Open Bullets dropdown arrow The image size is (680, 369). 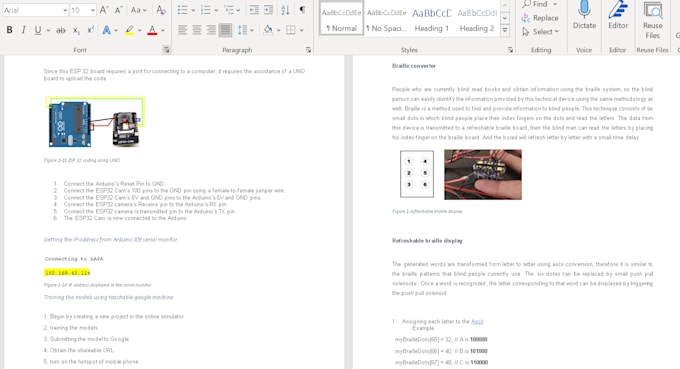(193, 10)
